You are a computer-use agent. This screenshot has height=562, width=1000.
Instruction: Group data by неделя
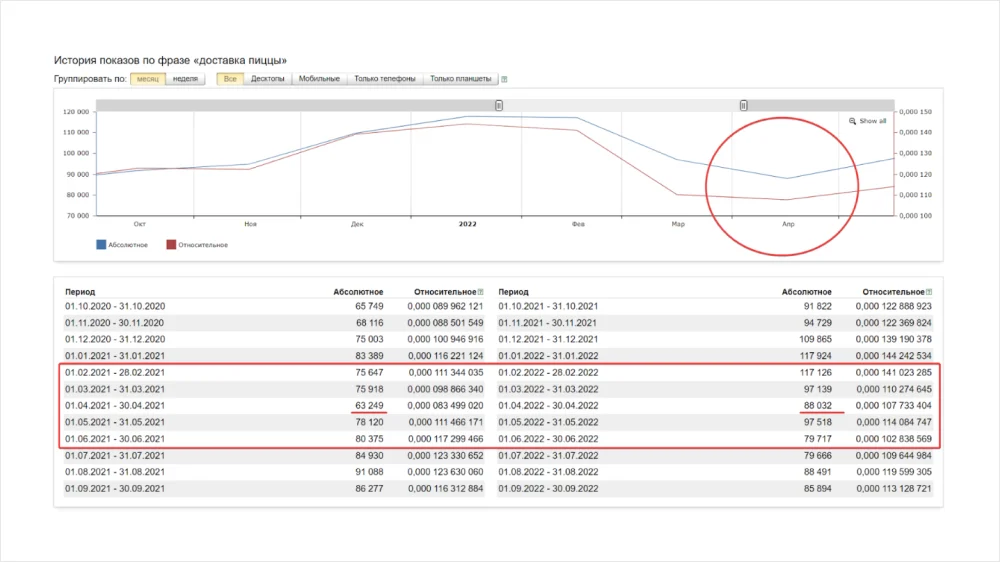point(185,78)
